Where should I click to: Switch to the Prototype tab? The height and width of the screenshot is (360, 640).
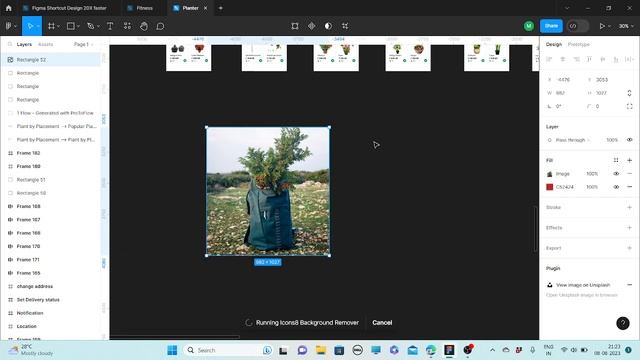[578, 44]
